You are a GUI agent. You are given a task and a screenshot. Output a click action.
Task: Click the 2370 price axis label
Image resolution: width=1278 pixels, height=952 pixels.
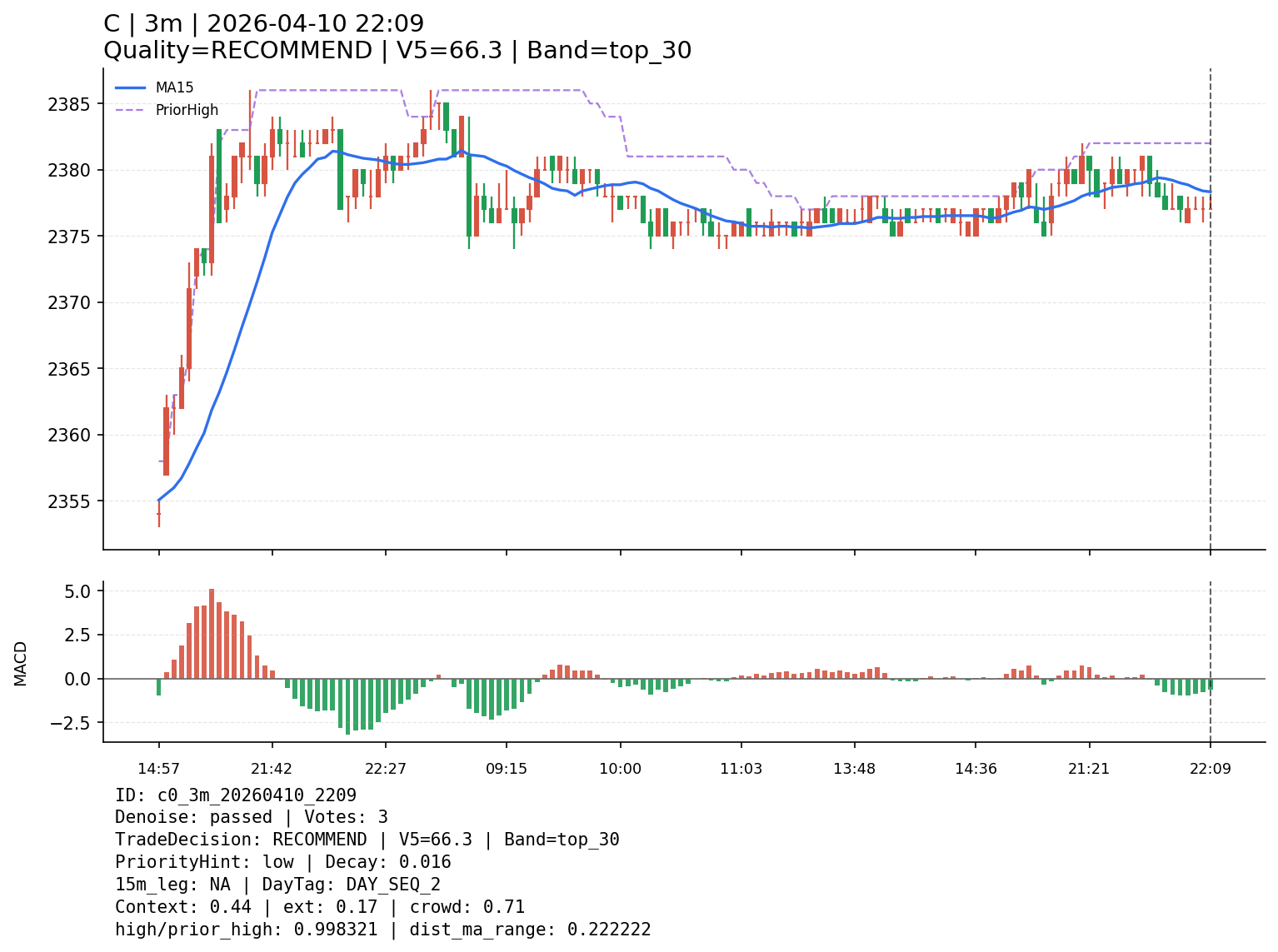pos(75,303)
